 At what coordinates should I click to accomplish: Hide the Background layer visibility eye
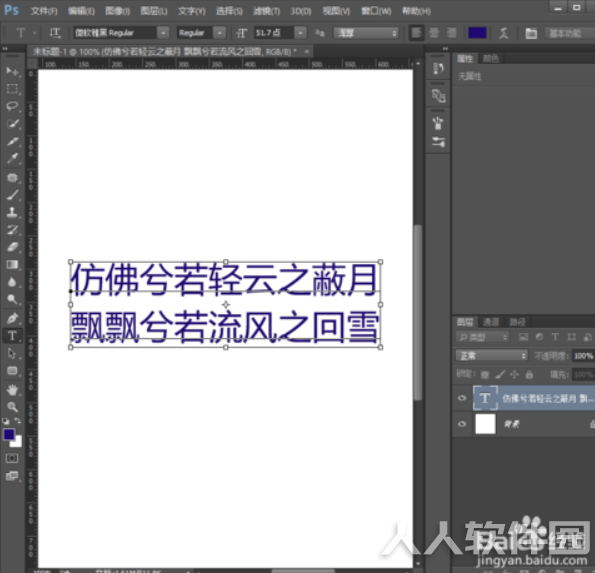click(x=462, y=424)
